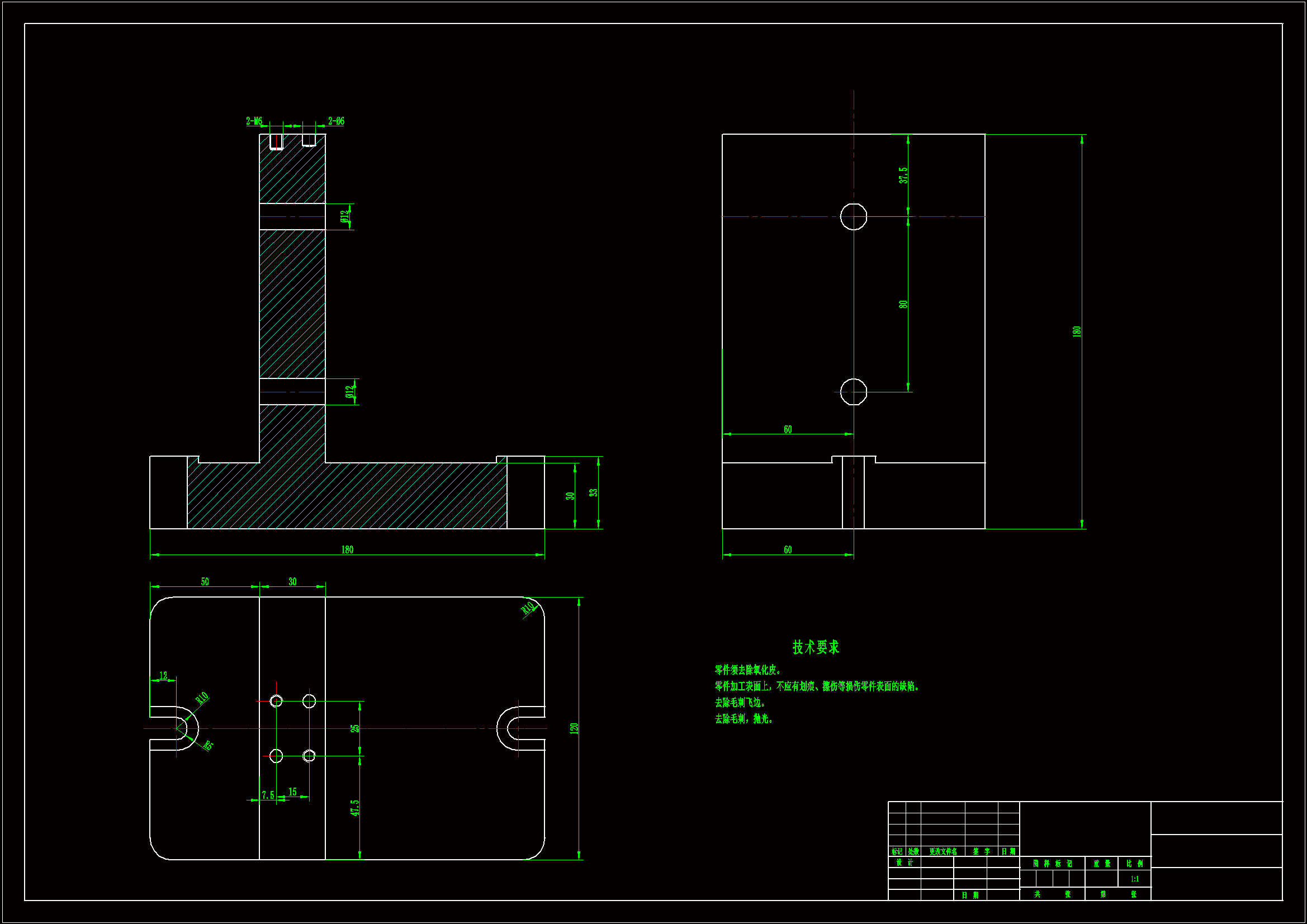This screenshot has height=924, width=1307.
Task: Select the 技术要求 heading text
Action: pyautogui.click(x=816, y=647)
